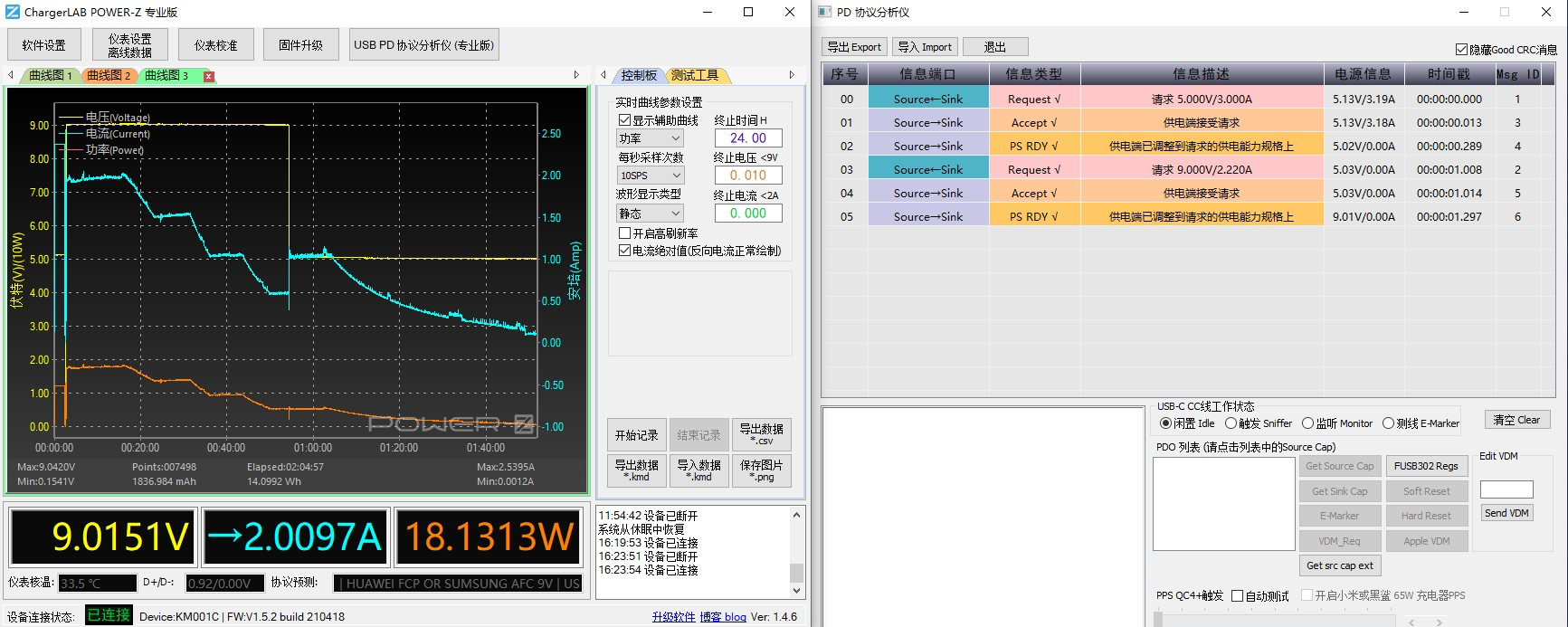Click the 终止时间 input field showing 24.00
Viewport: 1568px width, 627px height.
click(748, 138)
